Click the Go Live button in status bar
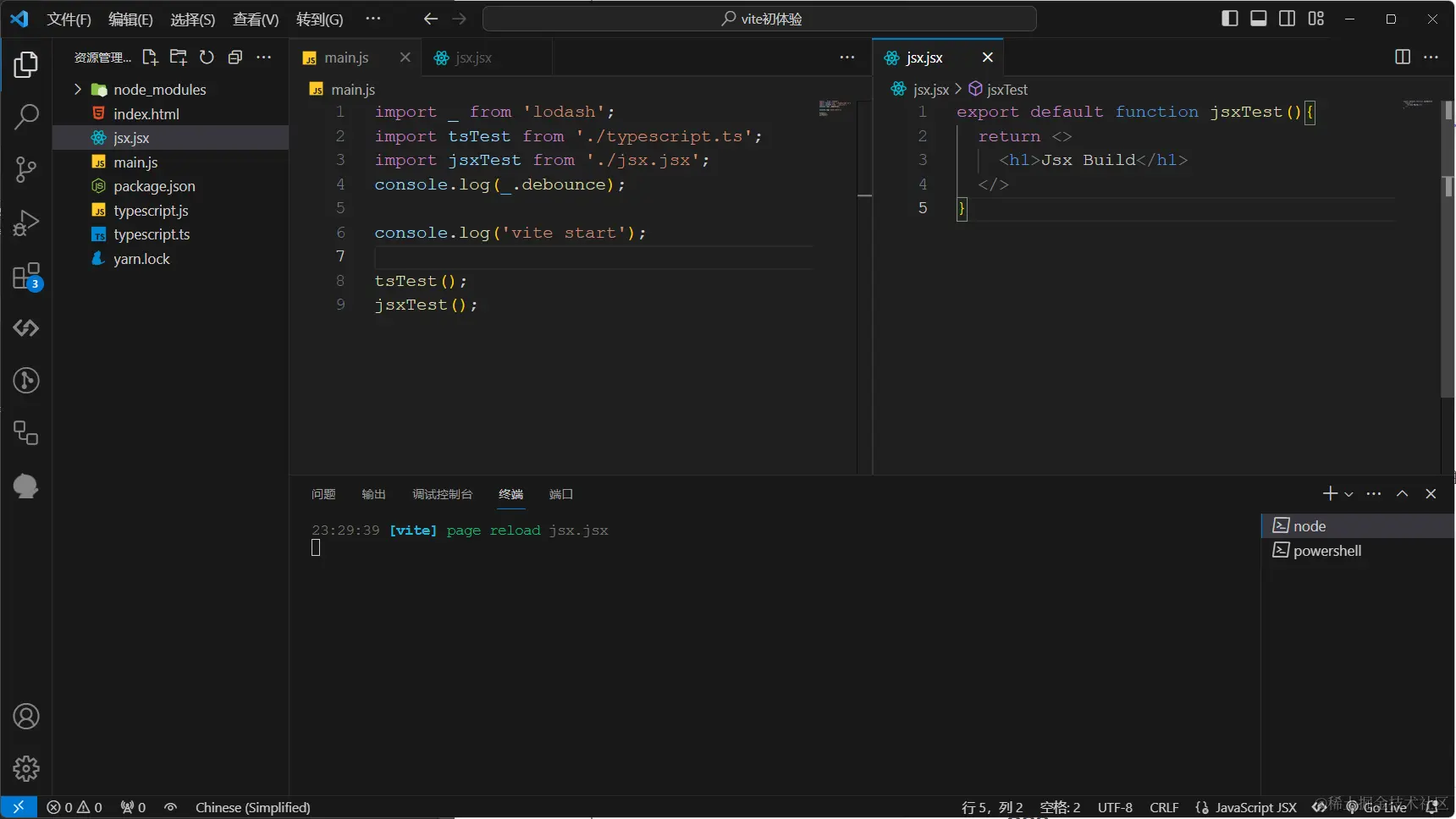 coord(1376,807)
